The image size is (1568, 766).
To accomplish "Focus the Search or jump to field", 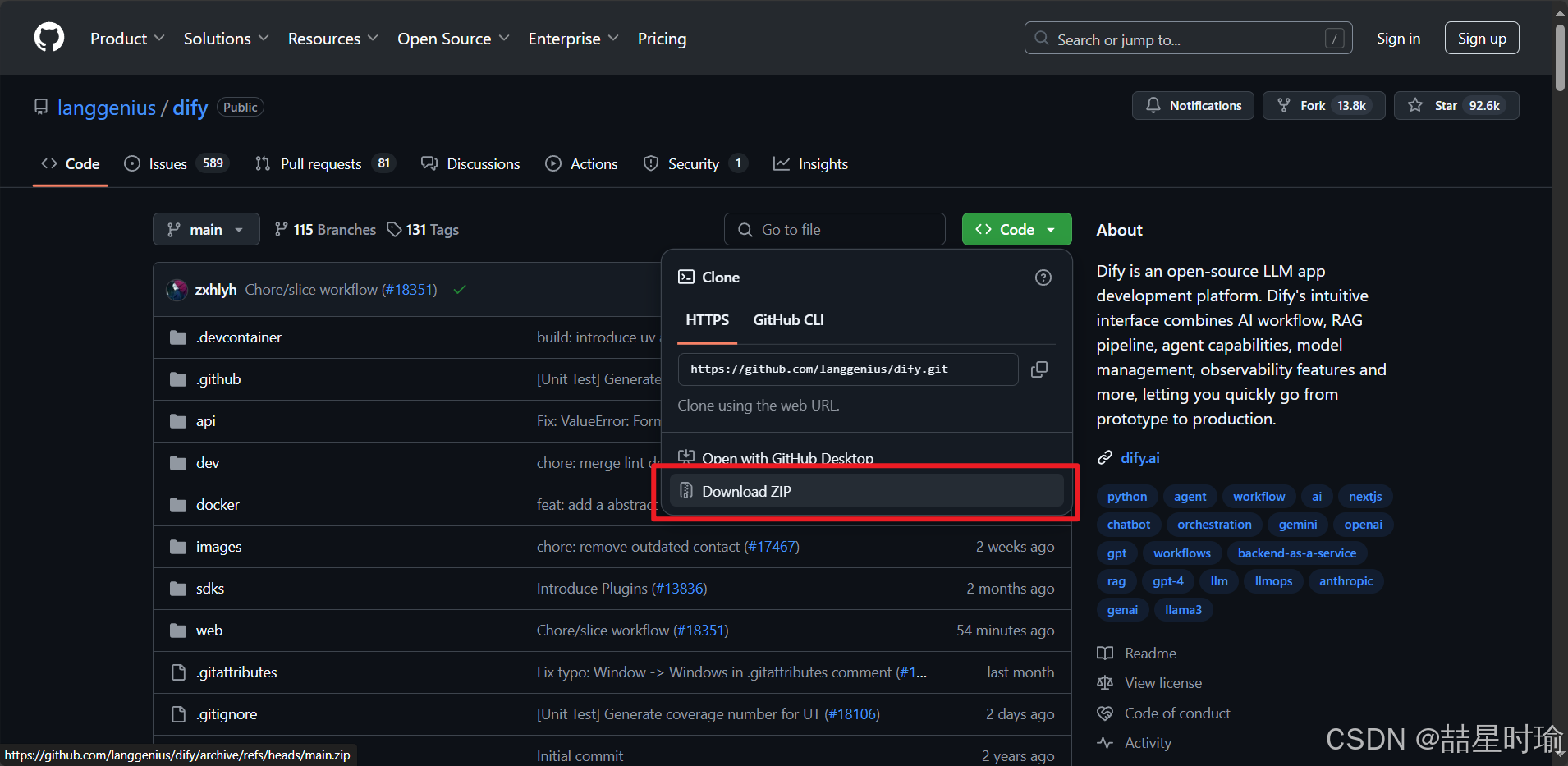I will (x=1188, y=39).
